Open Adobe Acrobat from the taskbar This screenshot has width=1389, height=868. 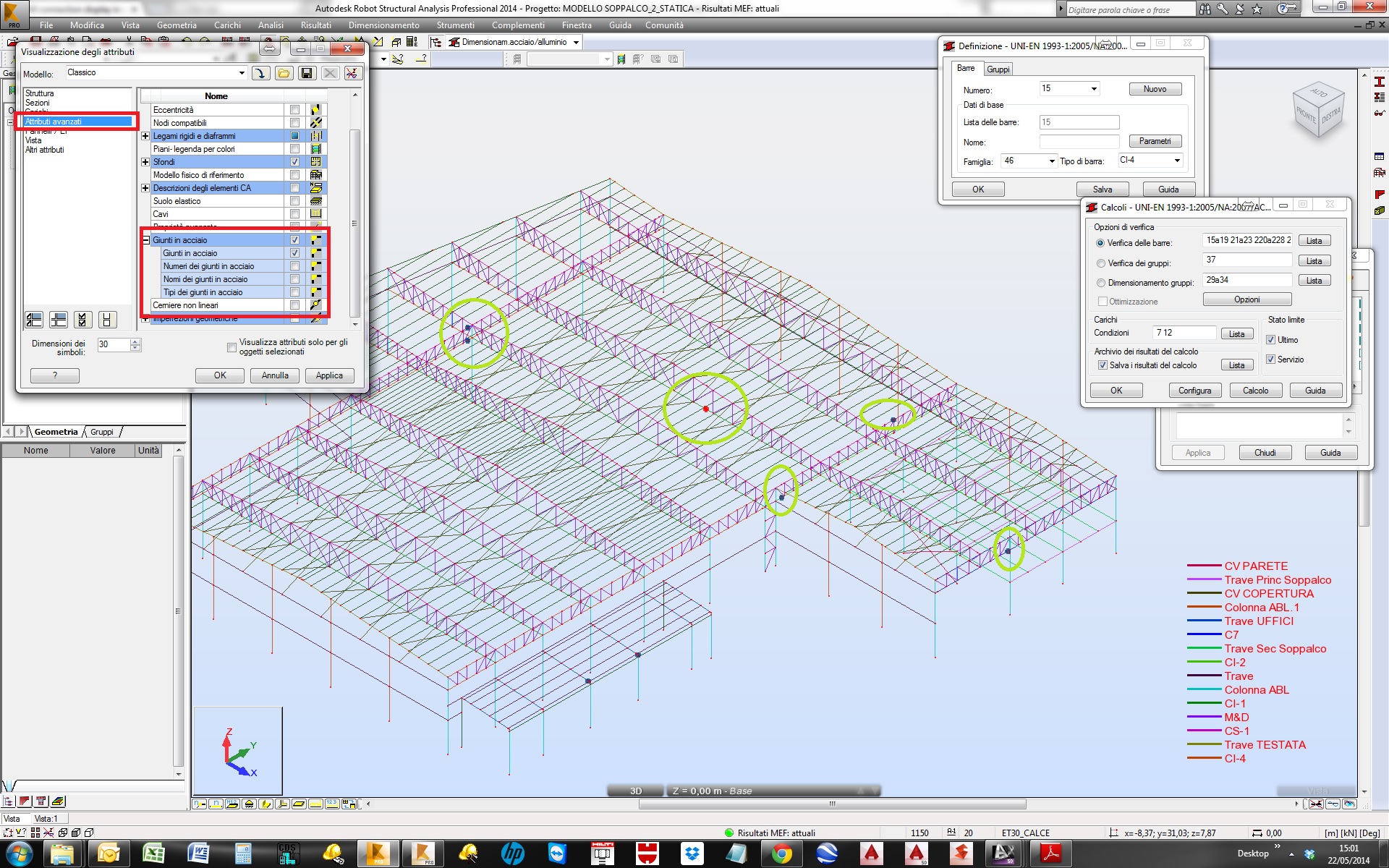tap(1050, 854)
